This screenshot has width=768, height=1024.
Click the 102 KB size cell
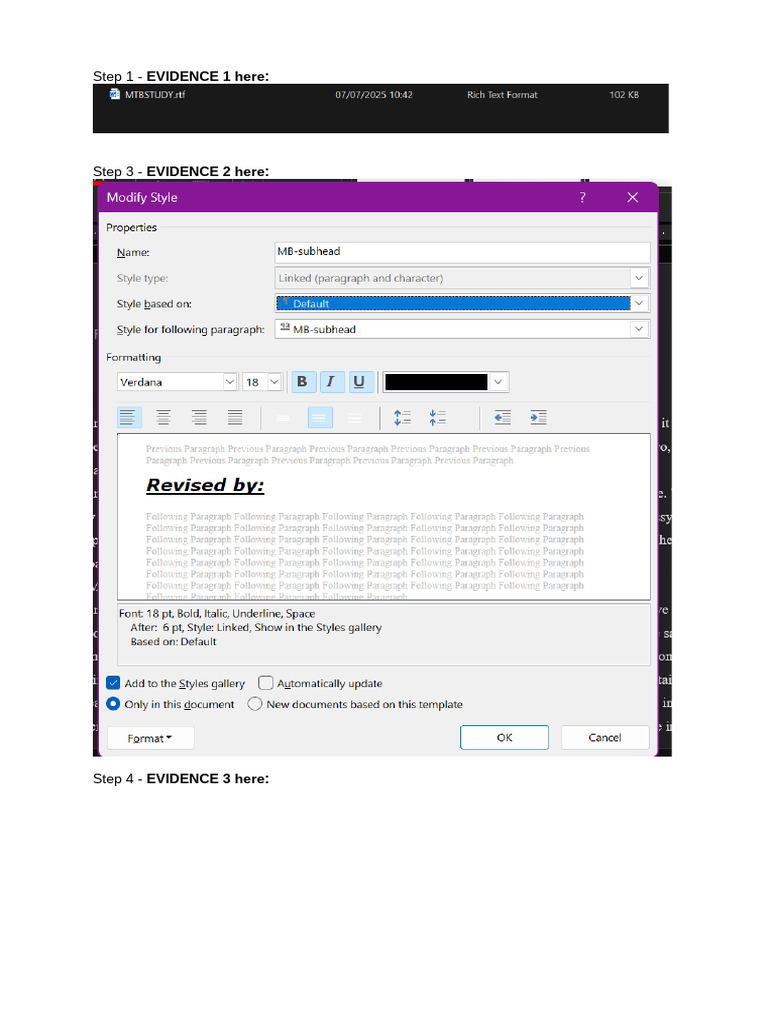tap(624, 95)
